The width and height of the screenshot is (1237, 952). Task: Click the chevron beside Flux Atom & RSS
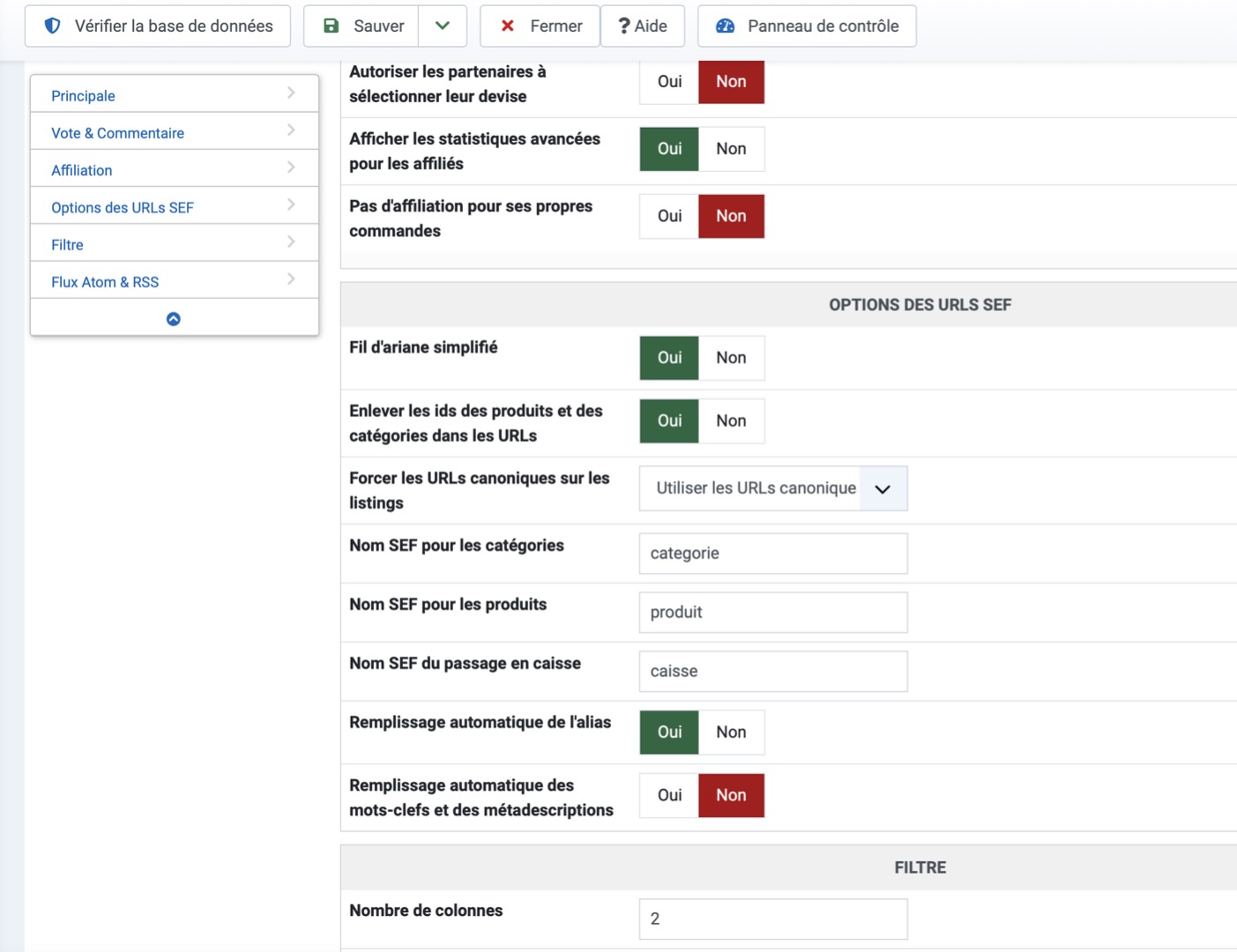pos(291,279)
